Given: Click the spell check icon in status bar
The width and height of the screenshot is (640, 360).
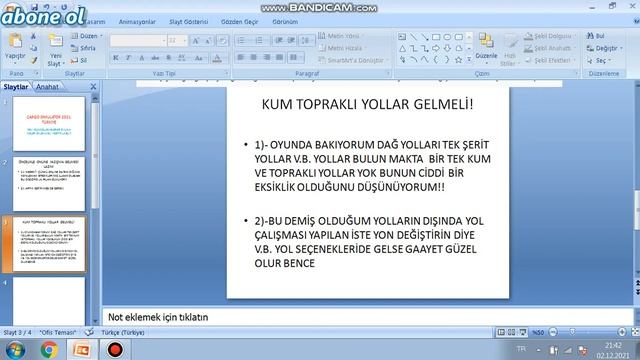Looking at the screenshot, I should click(89, 332).
